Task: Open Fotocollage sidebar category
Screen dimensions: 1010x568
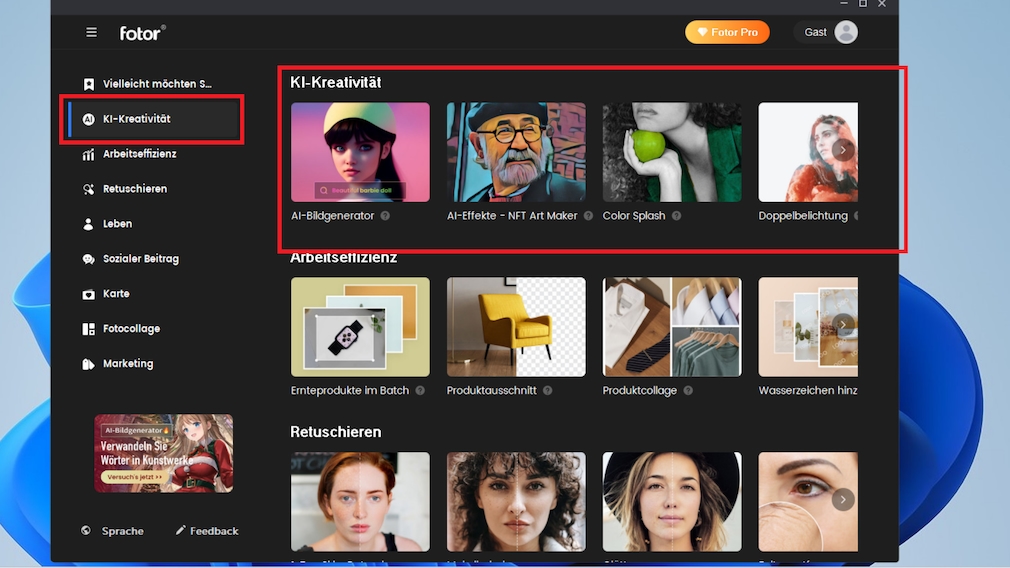Action: 130,329
